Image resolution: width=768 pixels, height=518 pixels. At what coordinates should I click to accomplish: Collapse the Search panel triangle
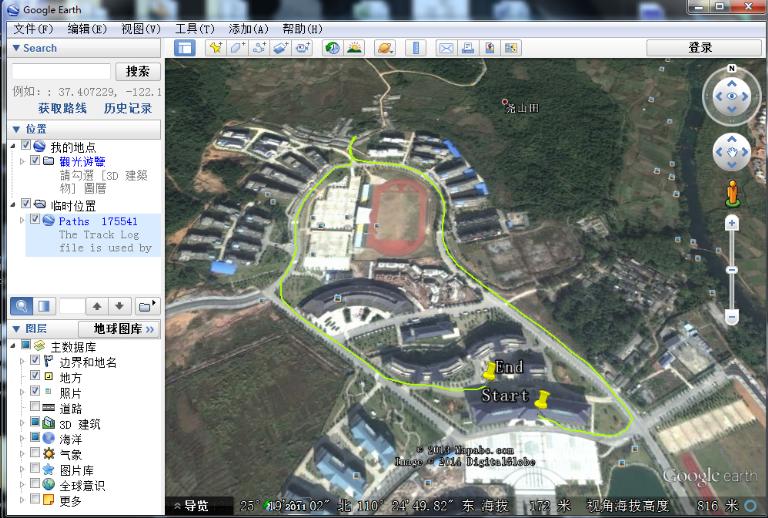coord(16,48)
